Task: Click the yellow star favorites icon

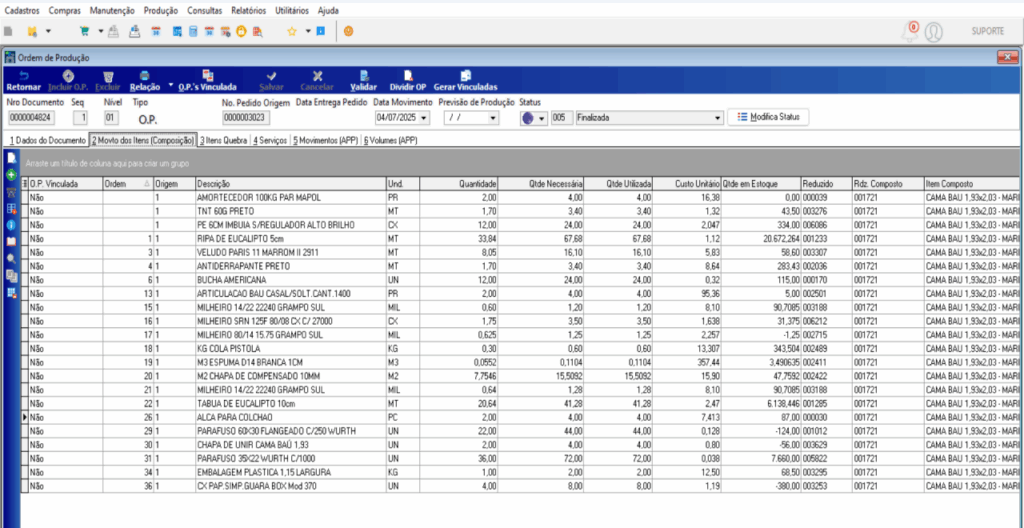Action: coord(292,31)
